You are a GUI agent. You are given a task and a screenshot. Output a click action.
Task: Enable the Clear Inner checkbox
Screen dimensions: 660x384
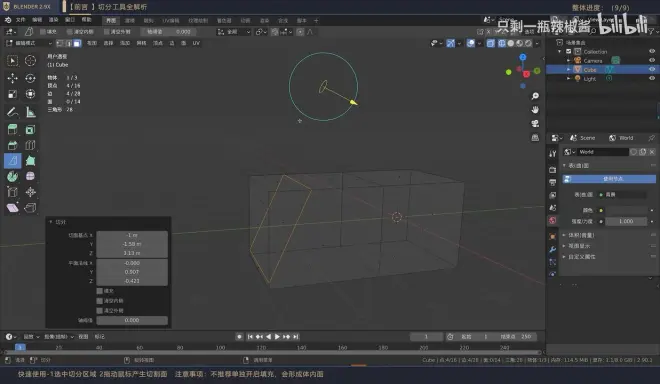click(x=100, y=301)
